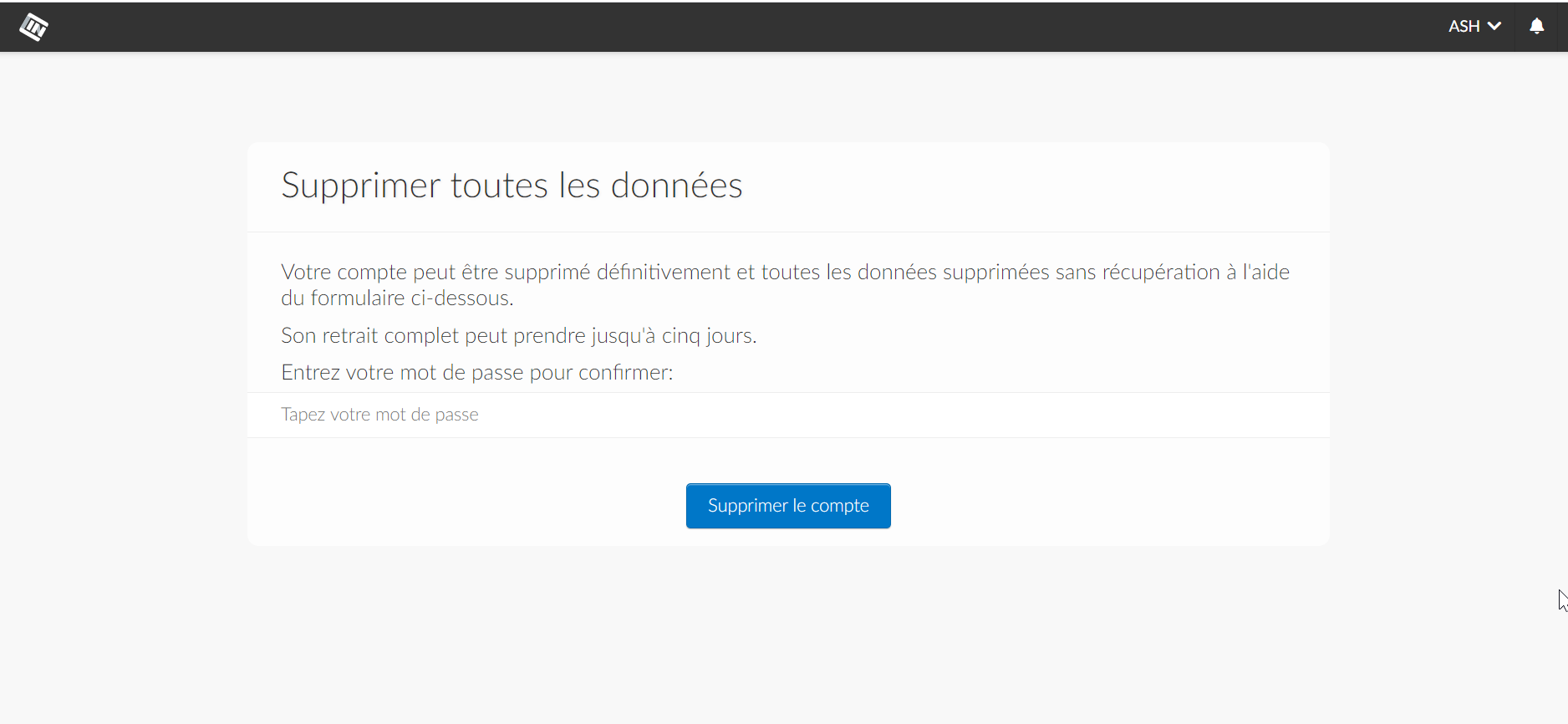Click the app logo in the top bar

(33, 27)
